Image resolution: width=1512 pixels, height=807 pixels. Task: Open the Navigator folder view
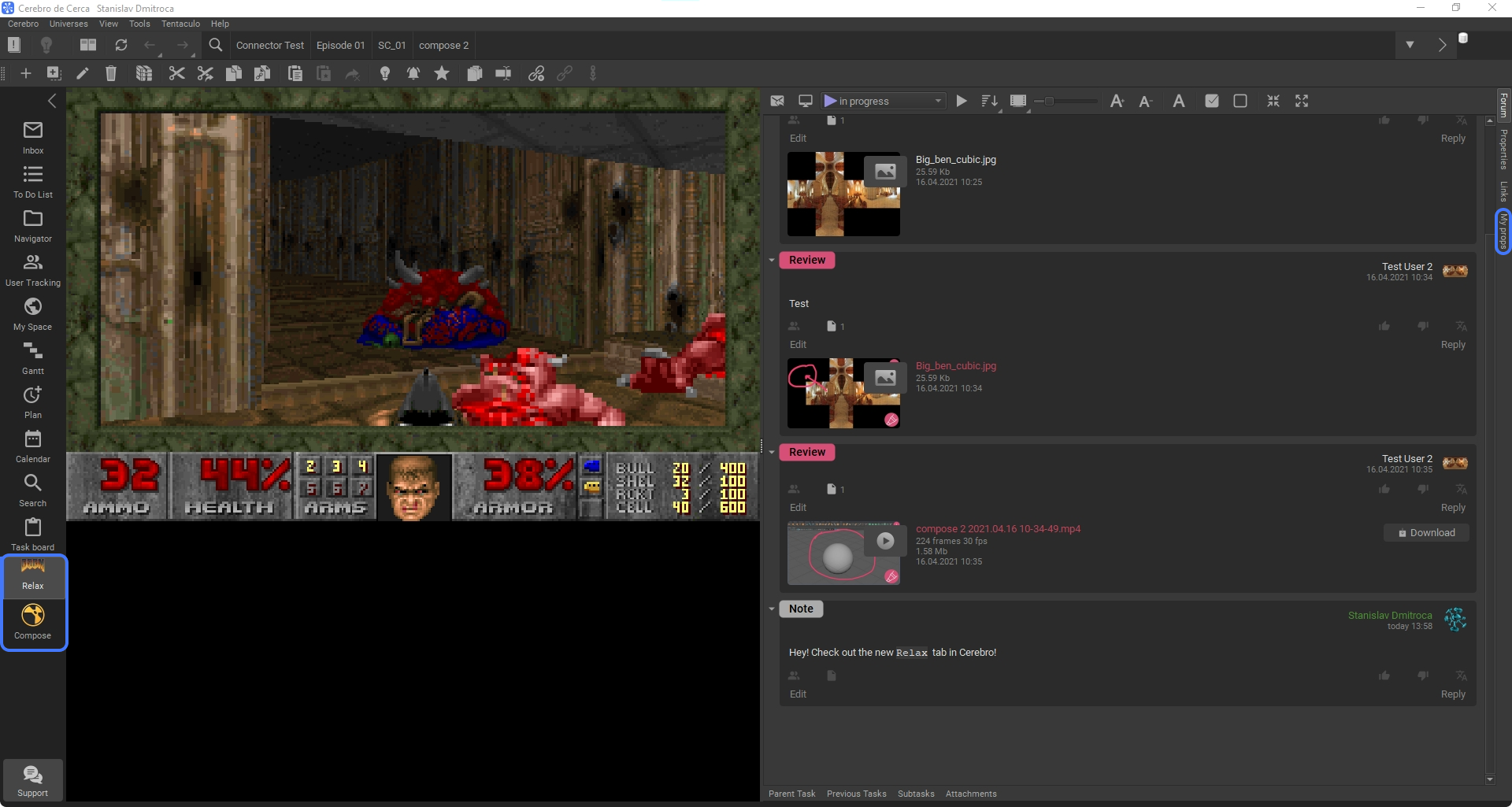coord(33,225)
